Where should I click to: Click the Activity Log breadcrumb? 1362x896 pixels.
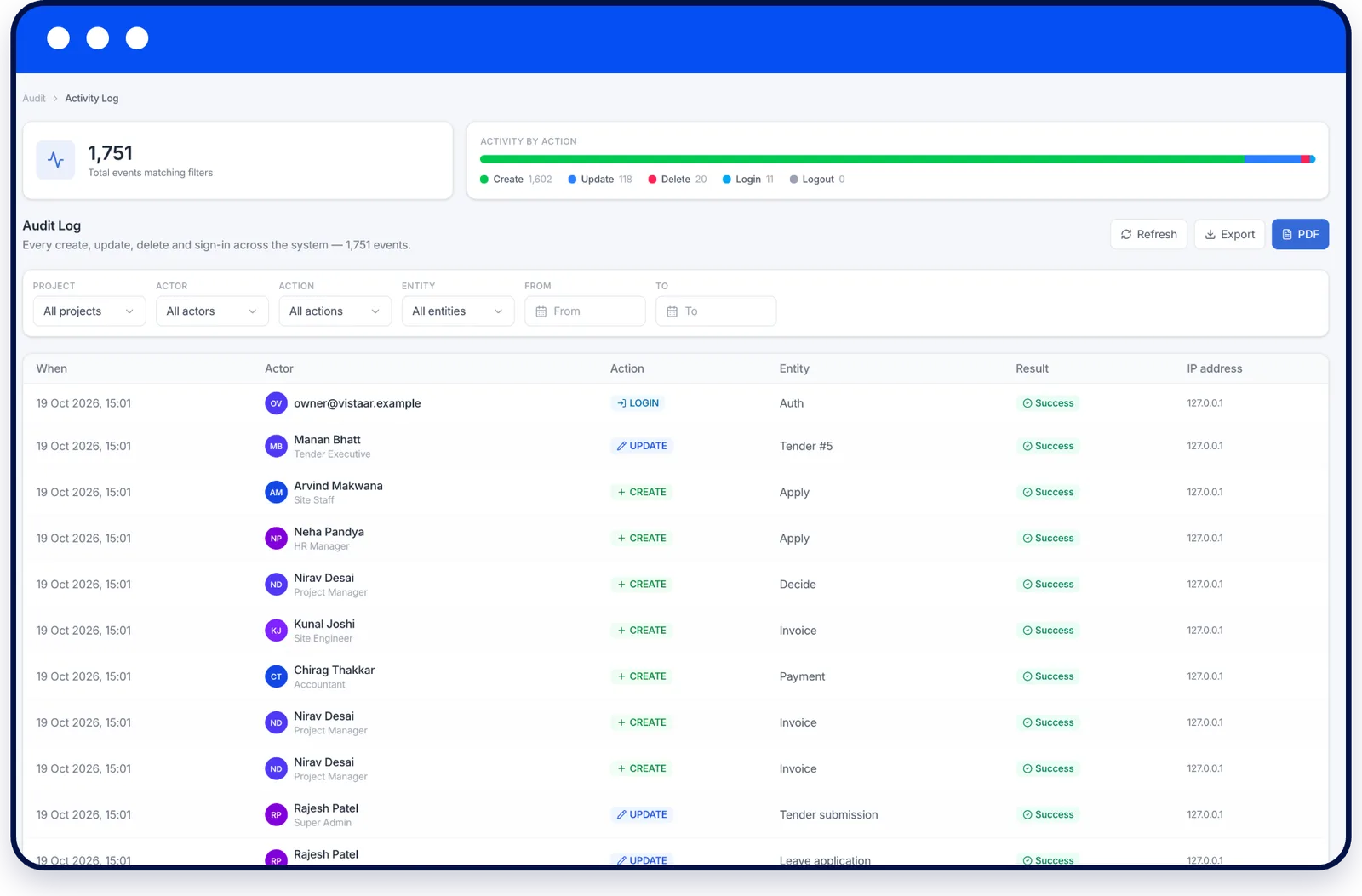92,99
